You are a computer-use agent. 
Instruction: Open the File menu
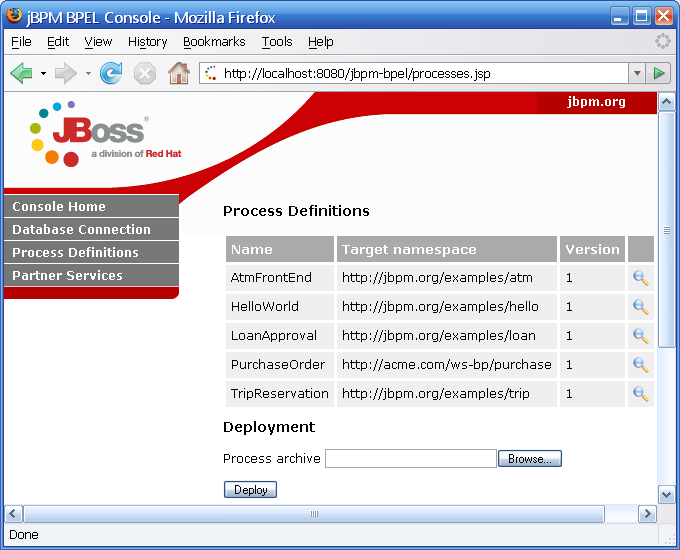21,42
